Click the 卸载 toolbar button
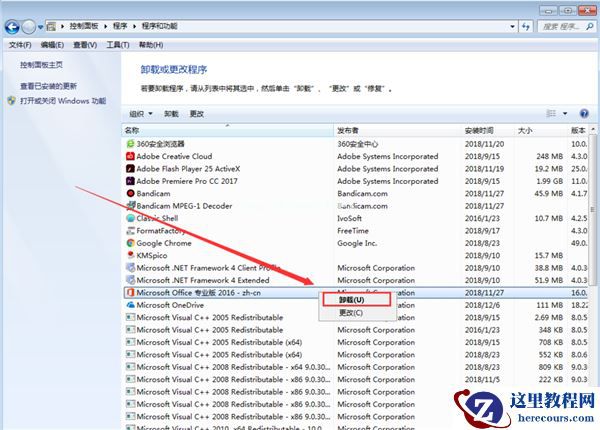This screenshot has height=430, width=600. coord(171,114)
